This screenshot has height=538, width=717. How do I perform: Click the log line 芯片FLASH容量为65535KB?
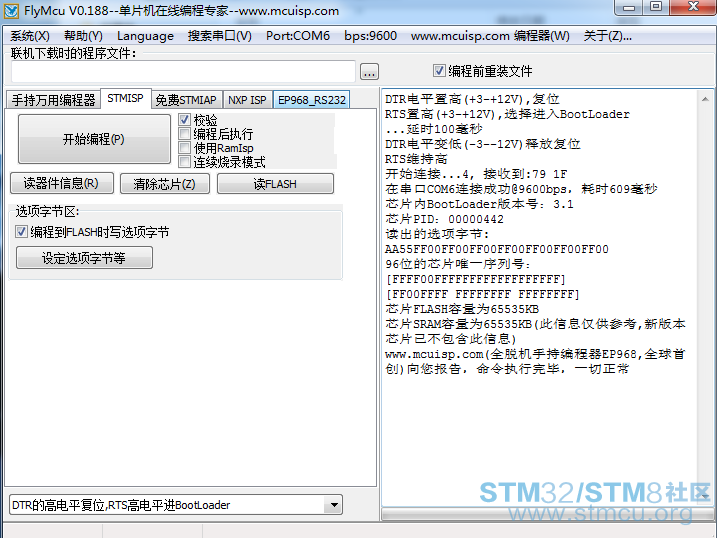[x=462, y=309]
